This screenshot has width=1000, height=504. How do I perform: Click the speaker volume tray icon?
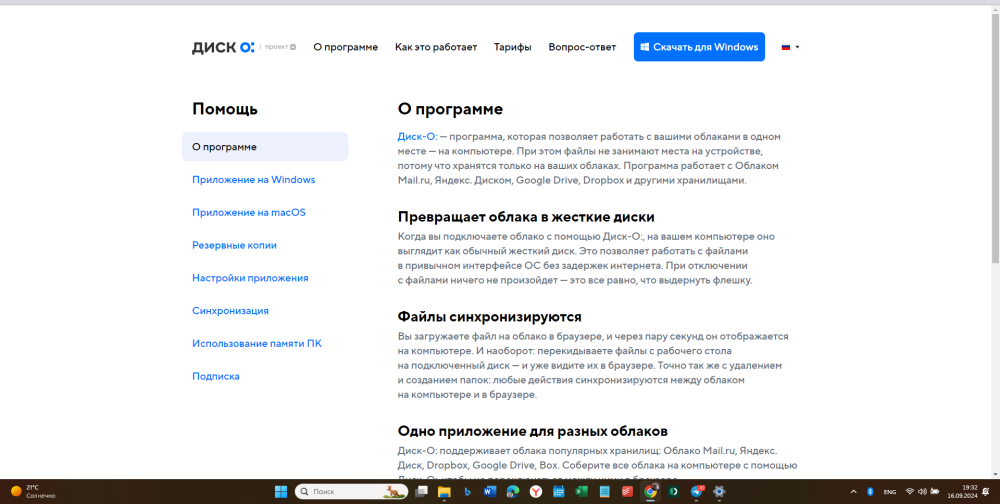pos(922,492)
